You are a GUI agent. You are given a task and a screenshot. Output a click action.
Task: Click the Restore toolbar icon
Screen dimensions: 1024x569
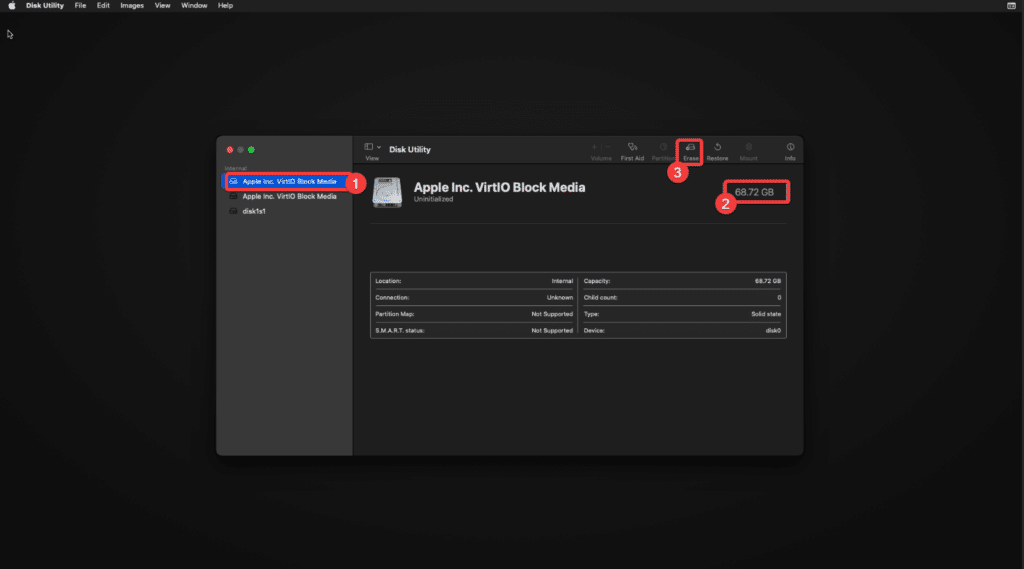click(x=717, y=148)
